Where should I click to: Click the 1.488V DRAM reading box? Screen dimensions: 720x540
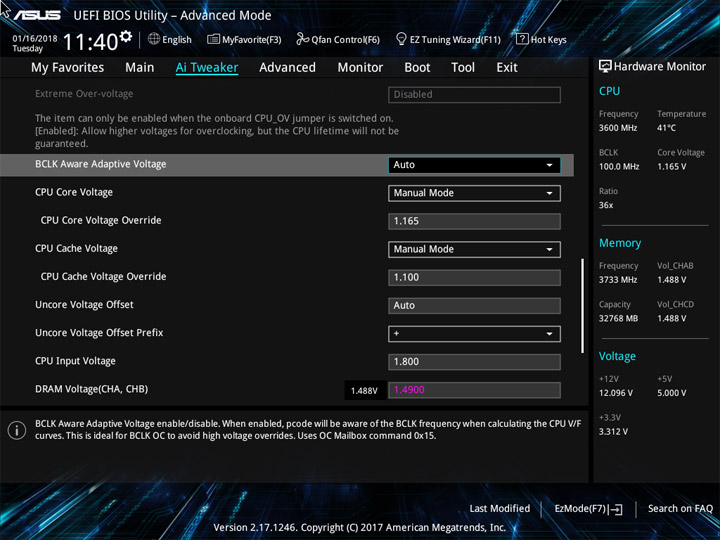(365, 390)
